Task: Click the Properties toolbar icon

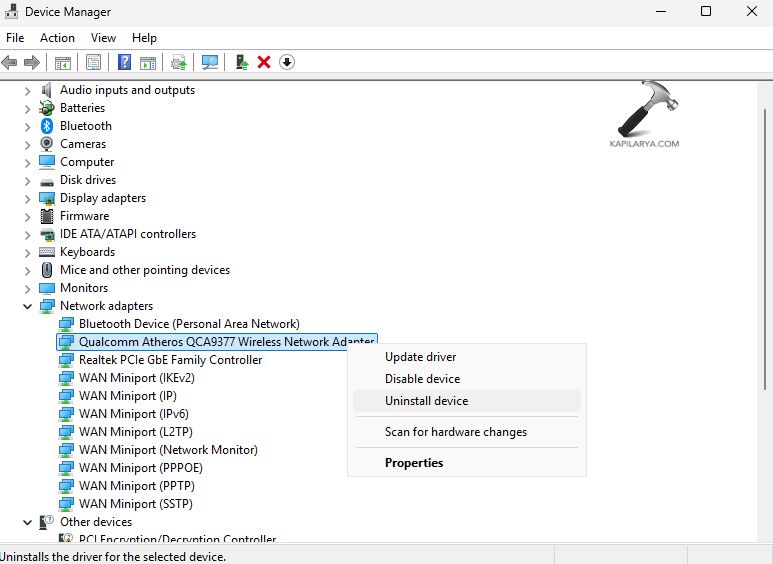Action: pos(93,62)
